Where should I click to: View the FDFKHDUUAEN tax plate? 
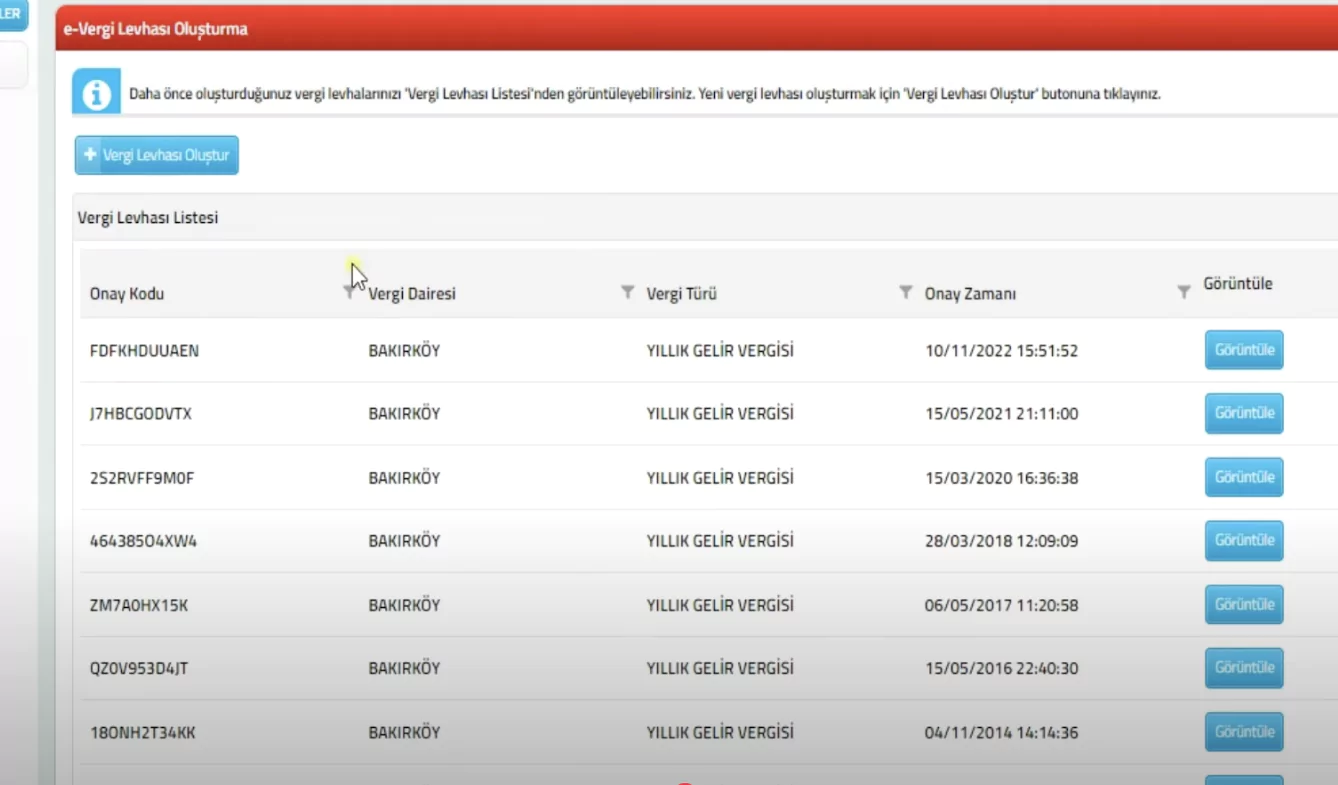1243,350
